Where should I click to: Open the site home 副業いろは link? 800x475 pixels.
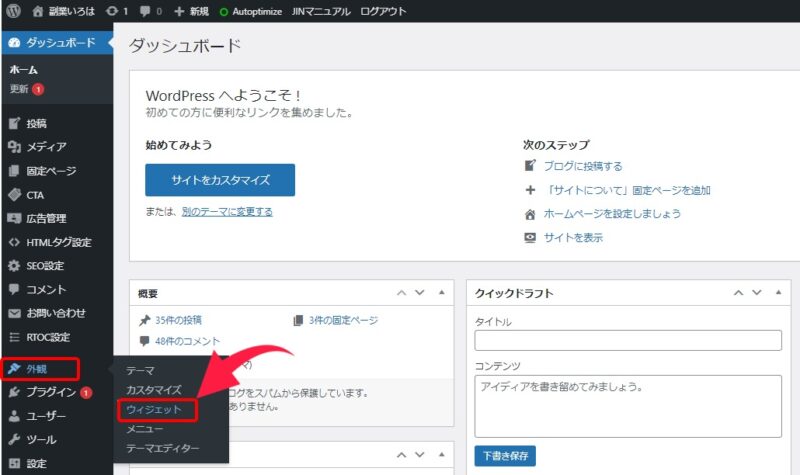[63, 11]
